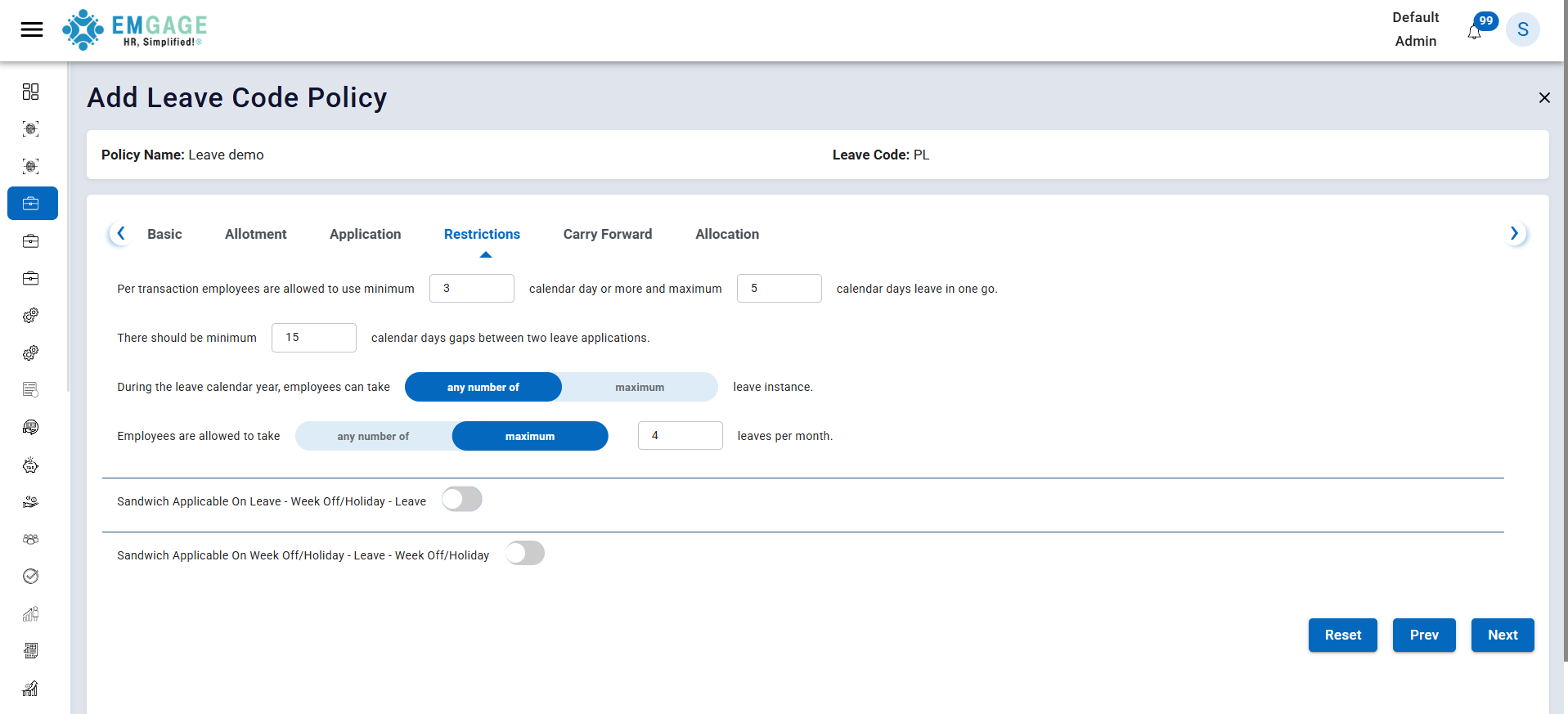Viewport: 1568px width, 714px height.
Task: Open the tax piggy bank sidebar icon
Action: (x=31, y=465)
